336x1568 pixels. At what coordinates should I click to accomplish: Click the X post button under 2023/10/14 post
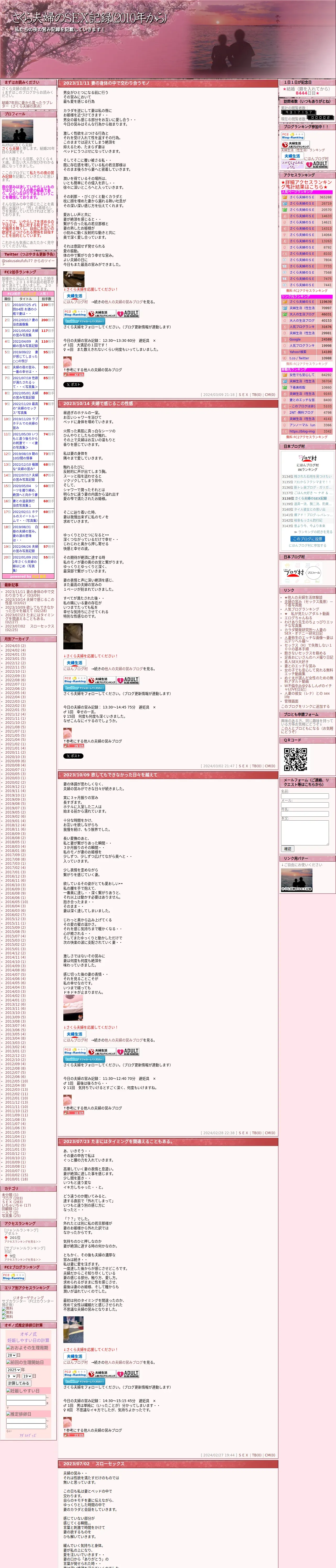[73, 756]
